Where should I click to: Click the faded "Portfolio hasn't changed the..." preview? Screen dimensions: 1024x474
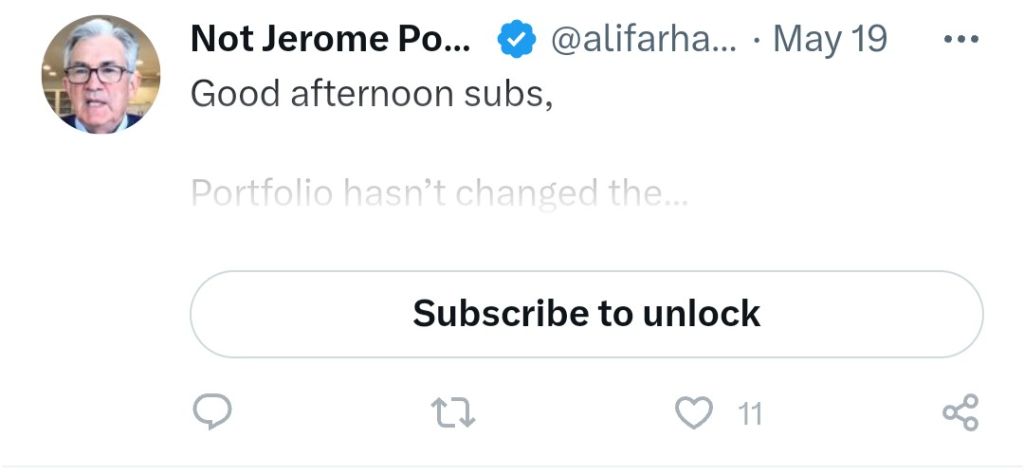click(439, 192)
